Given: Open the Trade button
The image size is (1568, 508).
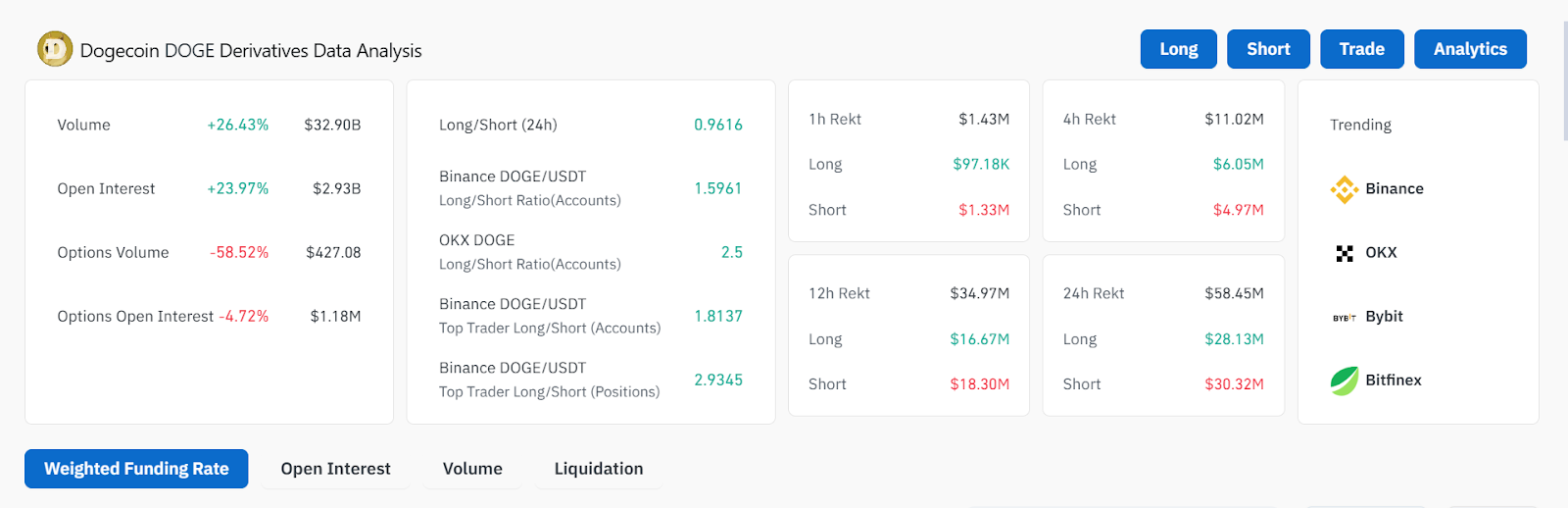Looking at the screenshot, I should pos(1361,49).
